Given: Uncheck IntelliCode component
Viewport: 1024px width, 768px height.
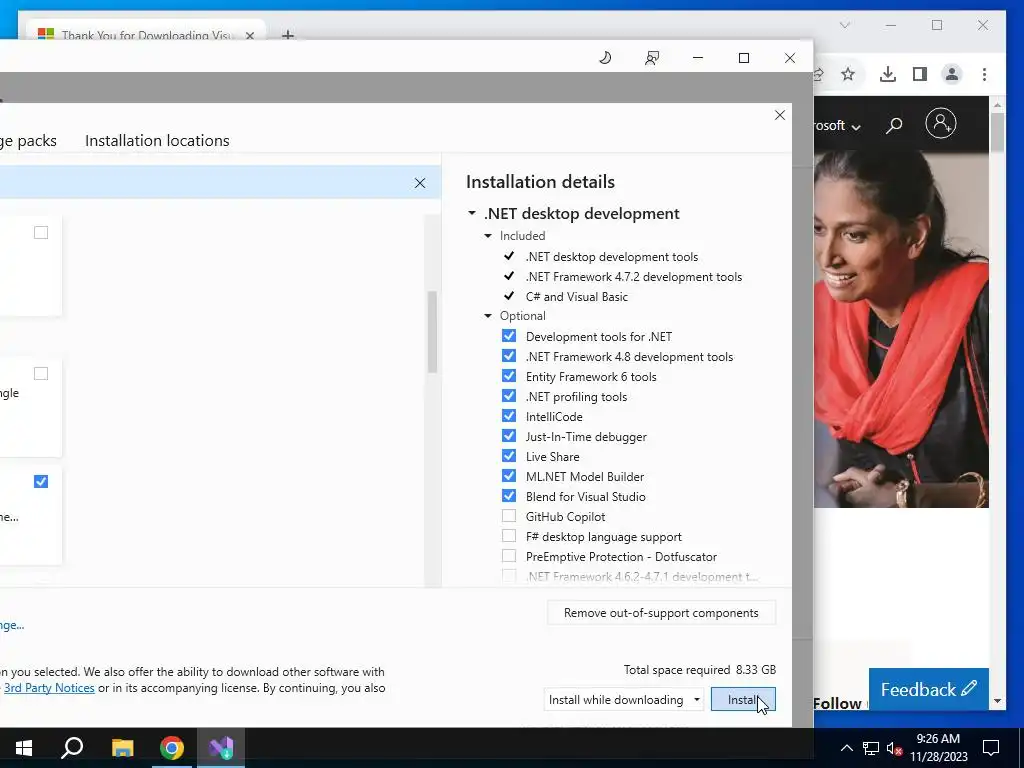Looking at the screenshot, I should click(509, 416).
